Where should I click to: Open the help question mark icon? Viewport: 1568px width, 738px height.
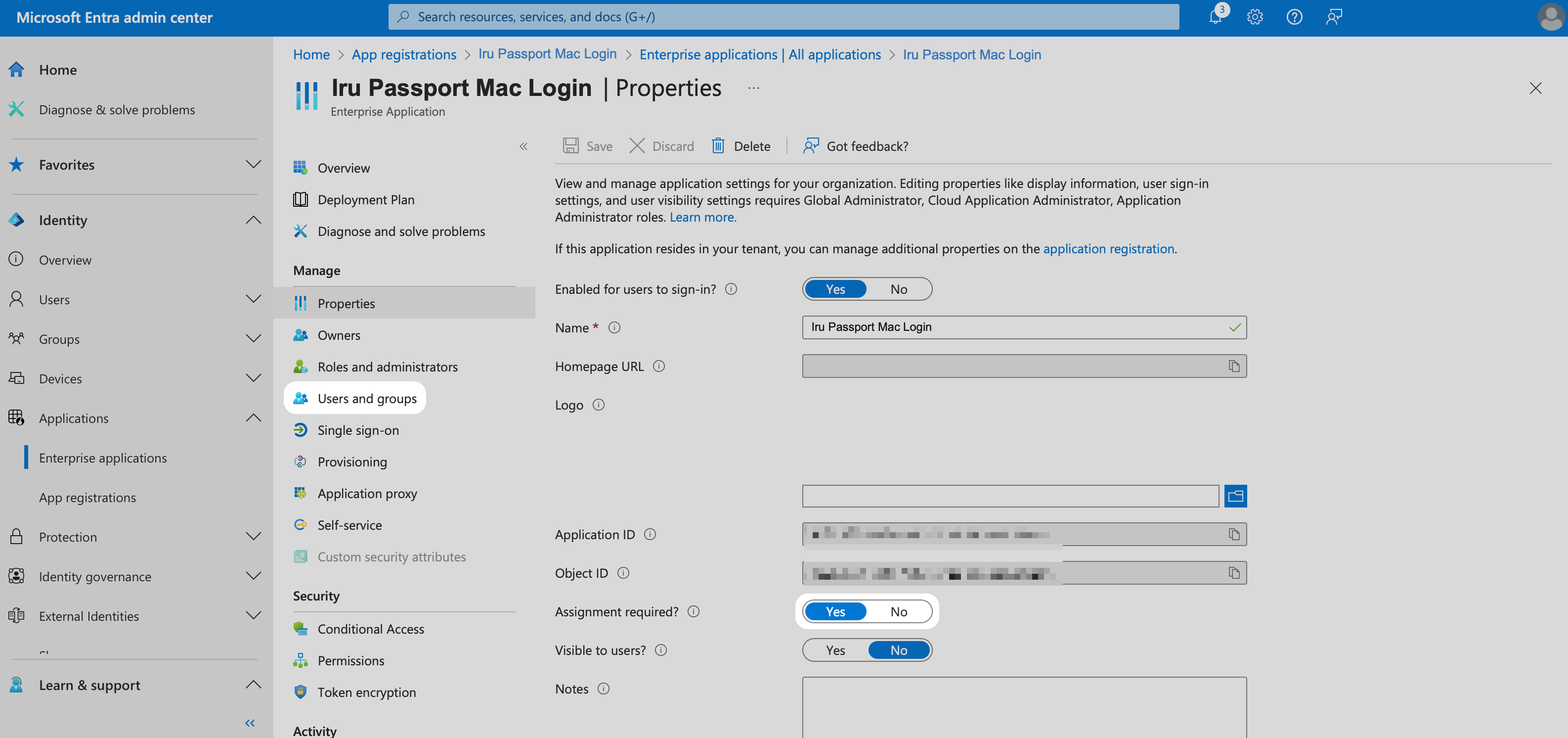[x=1294, y=17]
